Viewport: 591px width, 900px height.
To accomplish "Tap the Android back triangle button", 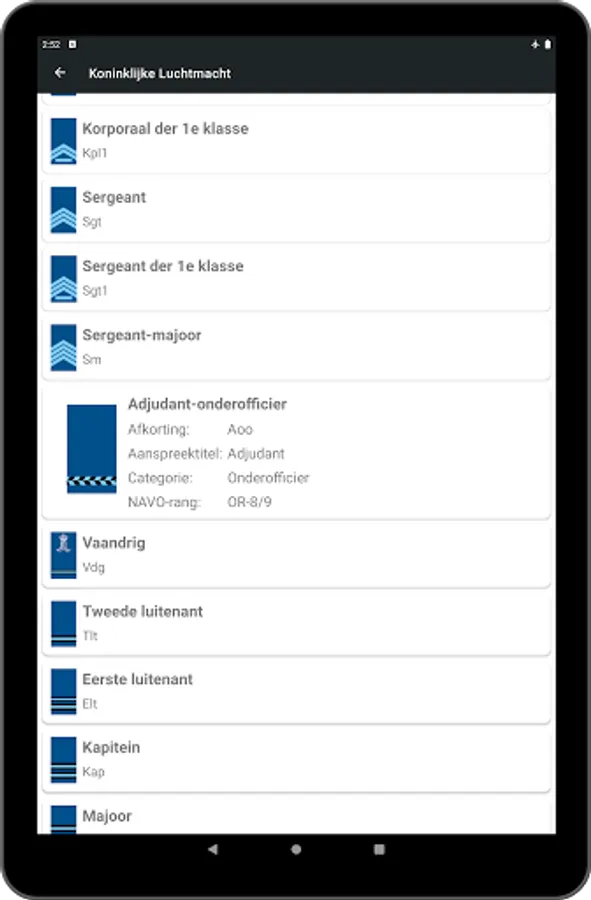I will (213, 849).
